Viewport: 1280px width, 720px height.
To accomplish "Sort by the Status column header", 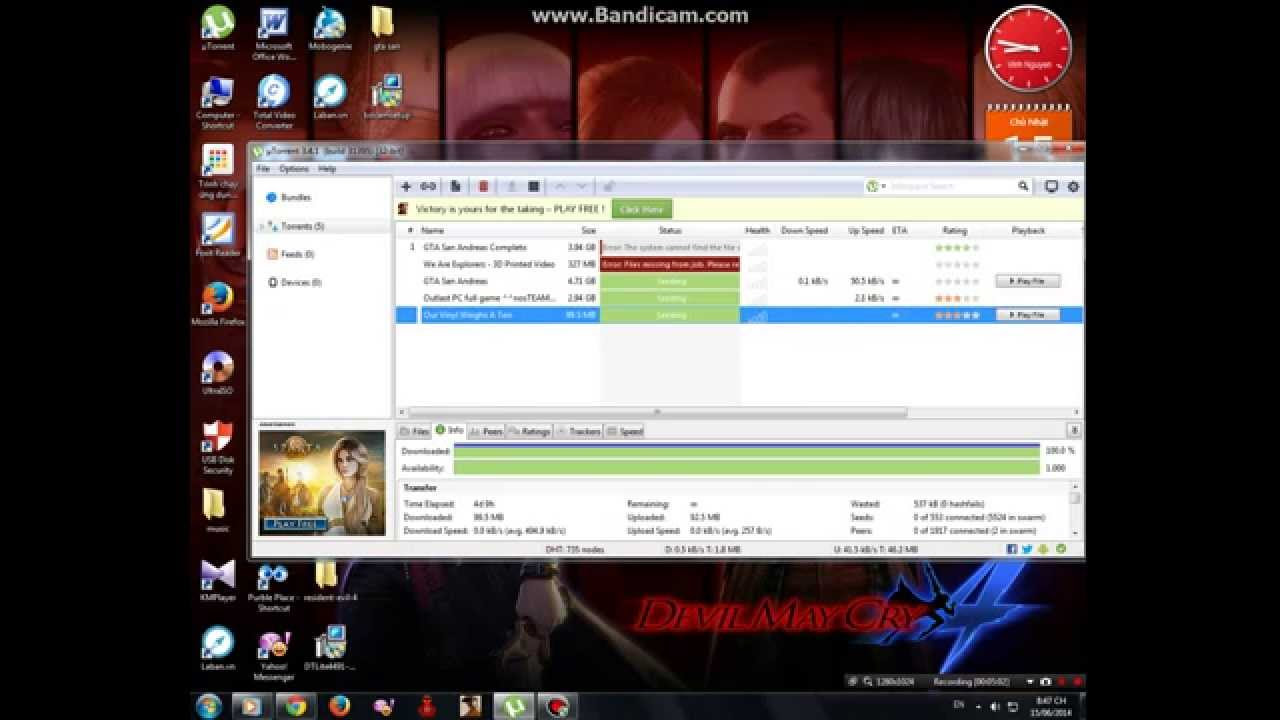I will click(670, 231).
